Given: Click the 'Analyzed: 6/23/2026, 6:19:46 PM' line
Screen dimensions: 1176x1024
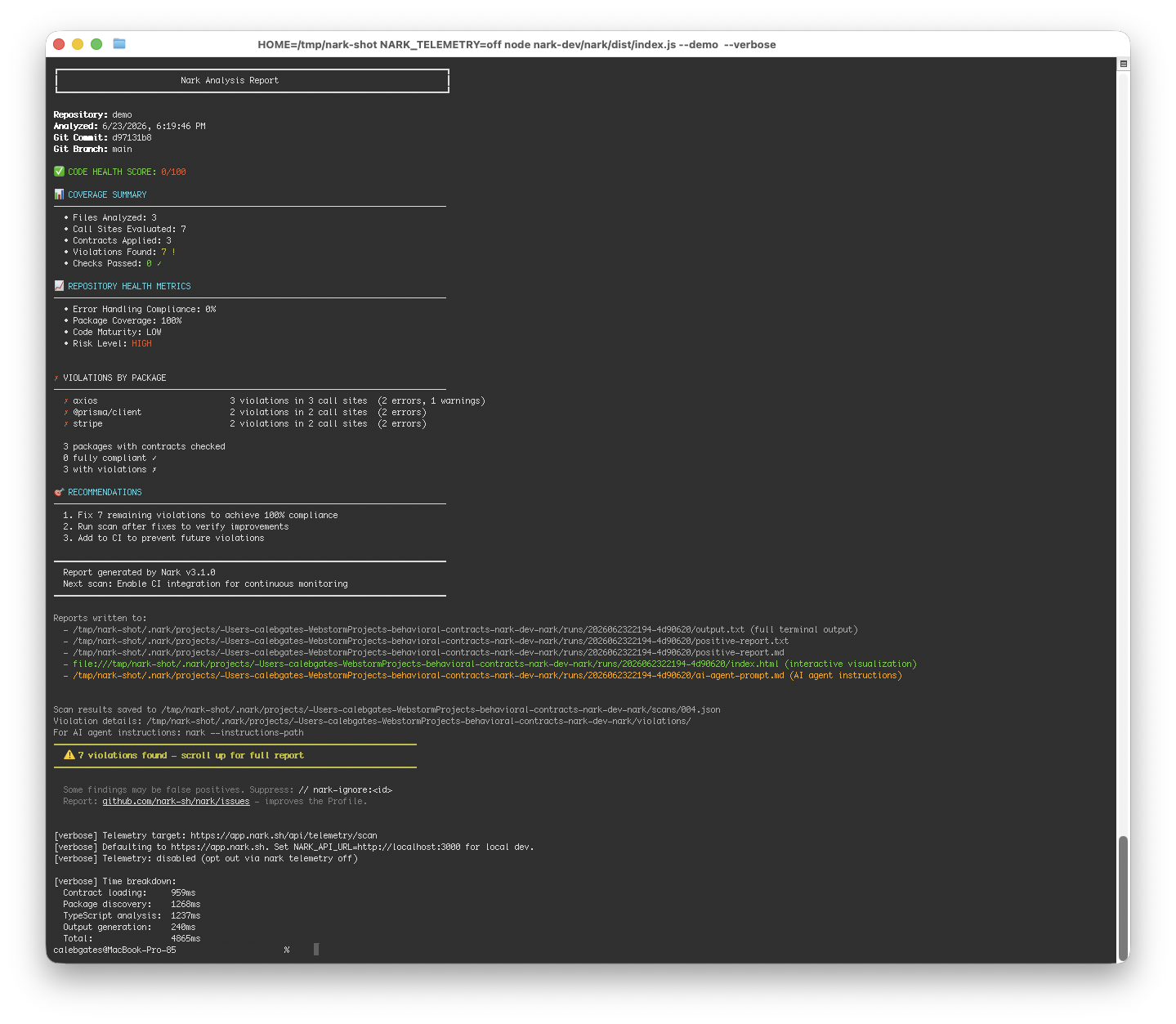Looking at the screenshot, I should click(129, 127).
